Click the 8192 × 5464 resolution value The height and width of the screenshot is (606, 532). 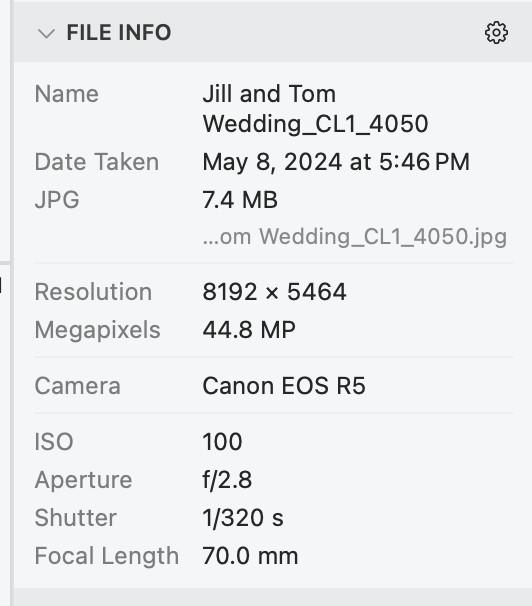pos(274,291)
